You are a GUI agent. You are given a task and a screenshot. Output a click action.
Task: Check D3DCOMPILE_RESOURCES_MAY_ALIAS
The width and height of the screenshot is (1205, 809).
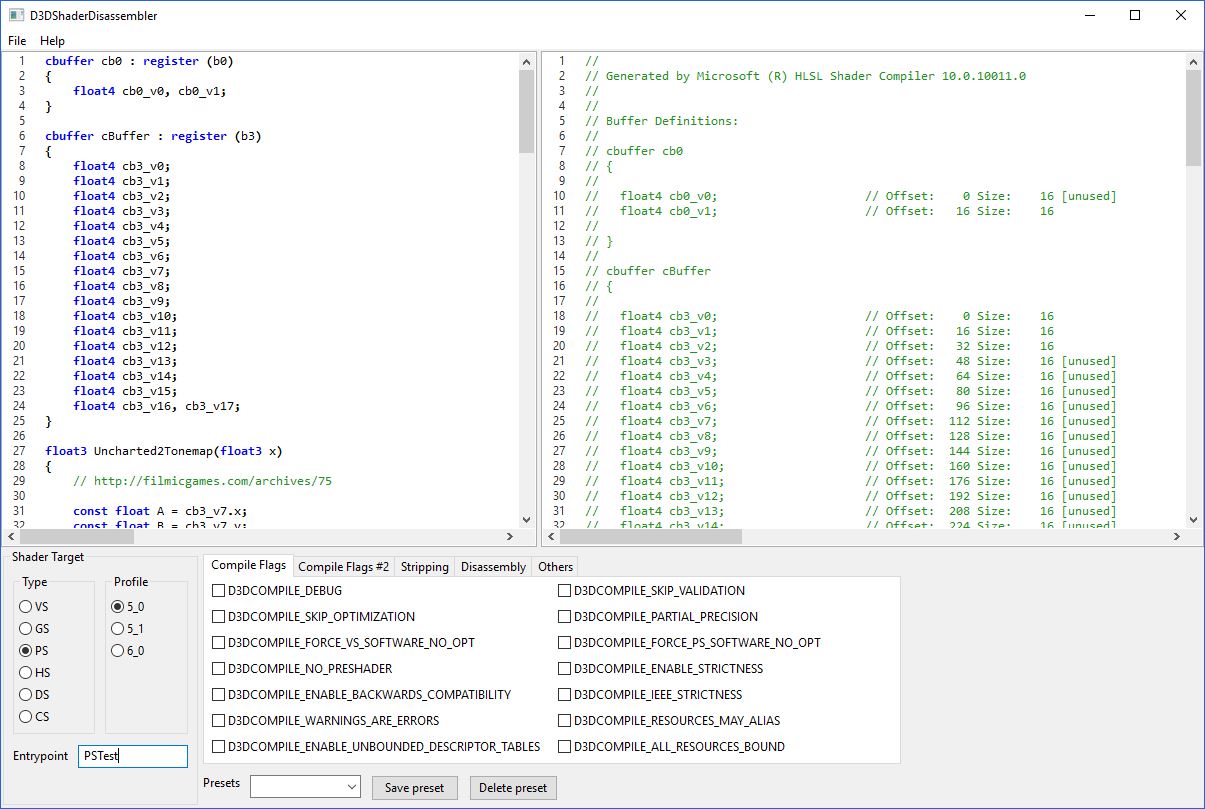pos(669,721)
